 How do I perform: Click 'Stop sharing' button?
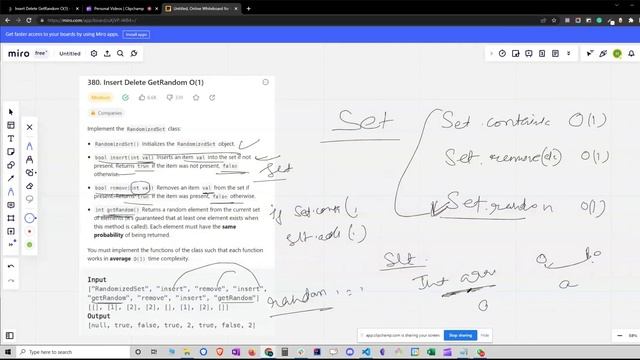click(460, 336)
